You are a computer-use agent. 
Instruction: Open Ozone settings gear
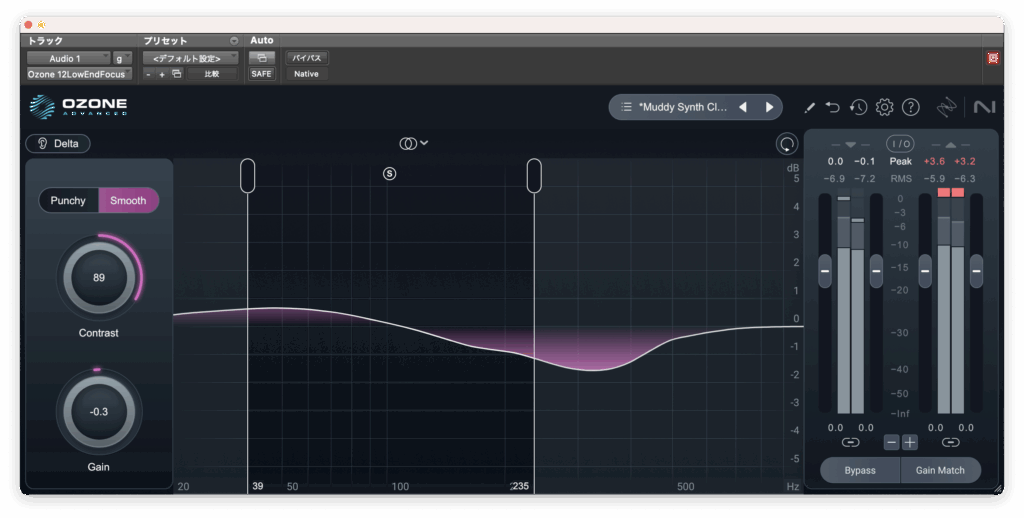(884, 107)
